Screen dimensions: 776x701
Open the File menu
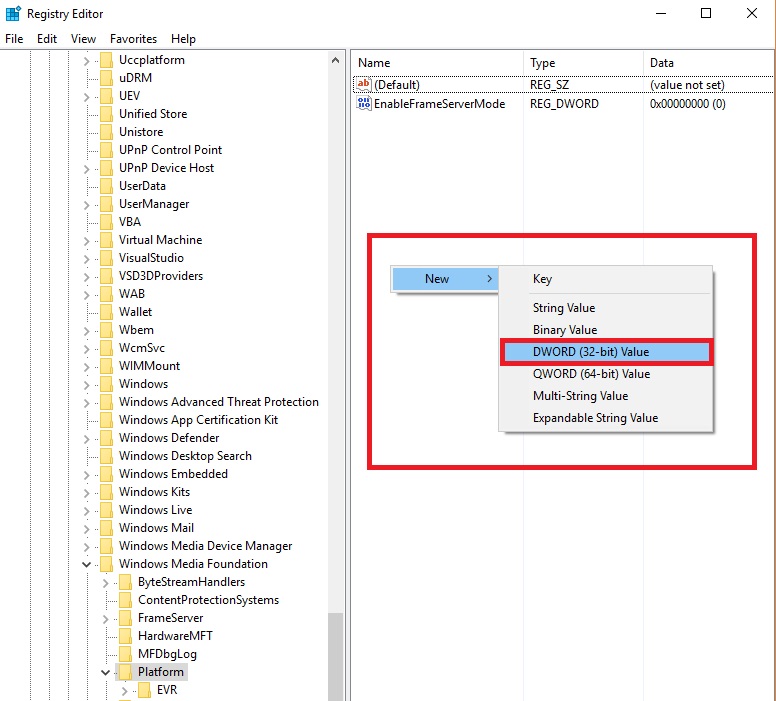point(14,39)
